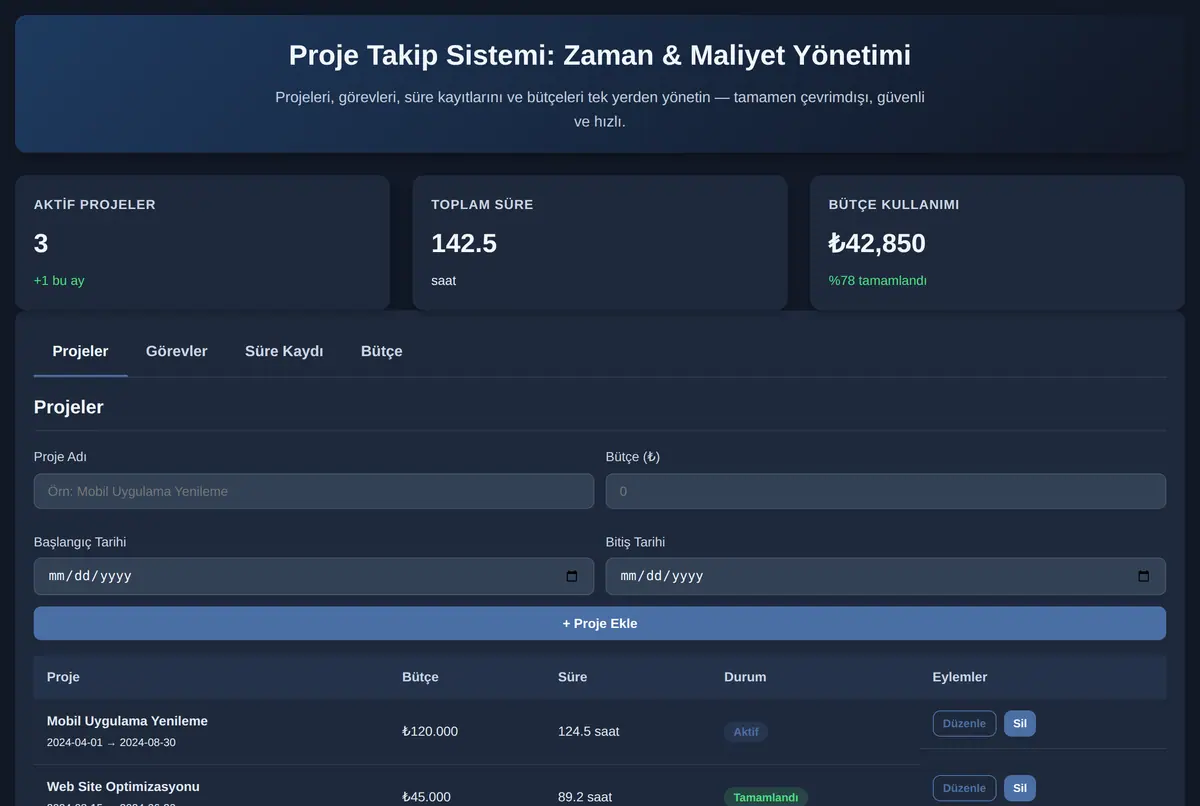Click the 2024-04-01 → 2024-08-30 date range
1200x806 pixels.
coord(111,743)
